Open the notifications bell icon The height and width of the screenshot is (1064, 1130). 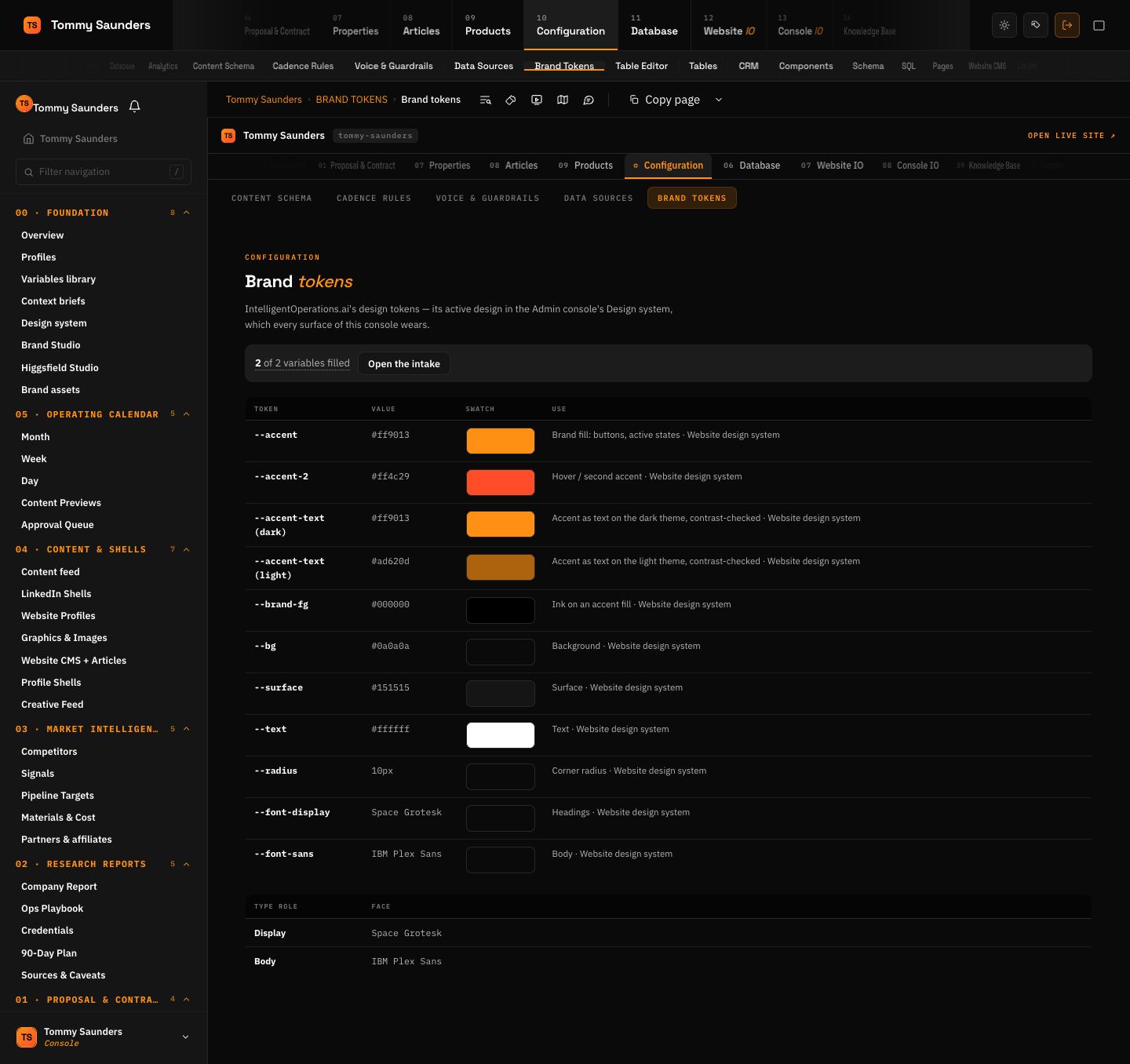coord(134,106)
